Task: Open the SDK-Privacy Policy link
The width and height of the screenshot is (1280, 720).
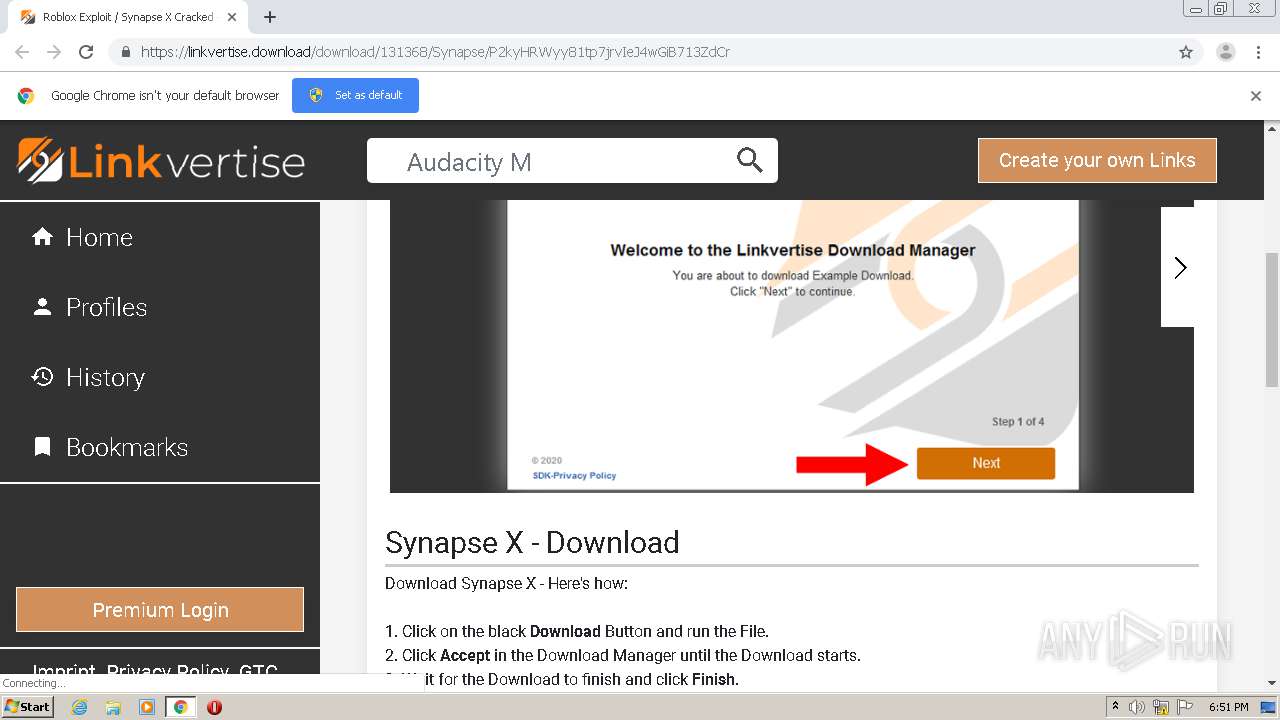Action: (x=574, y=476)
